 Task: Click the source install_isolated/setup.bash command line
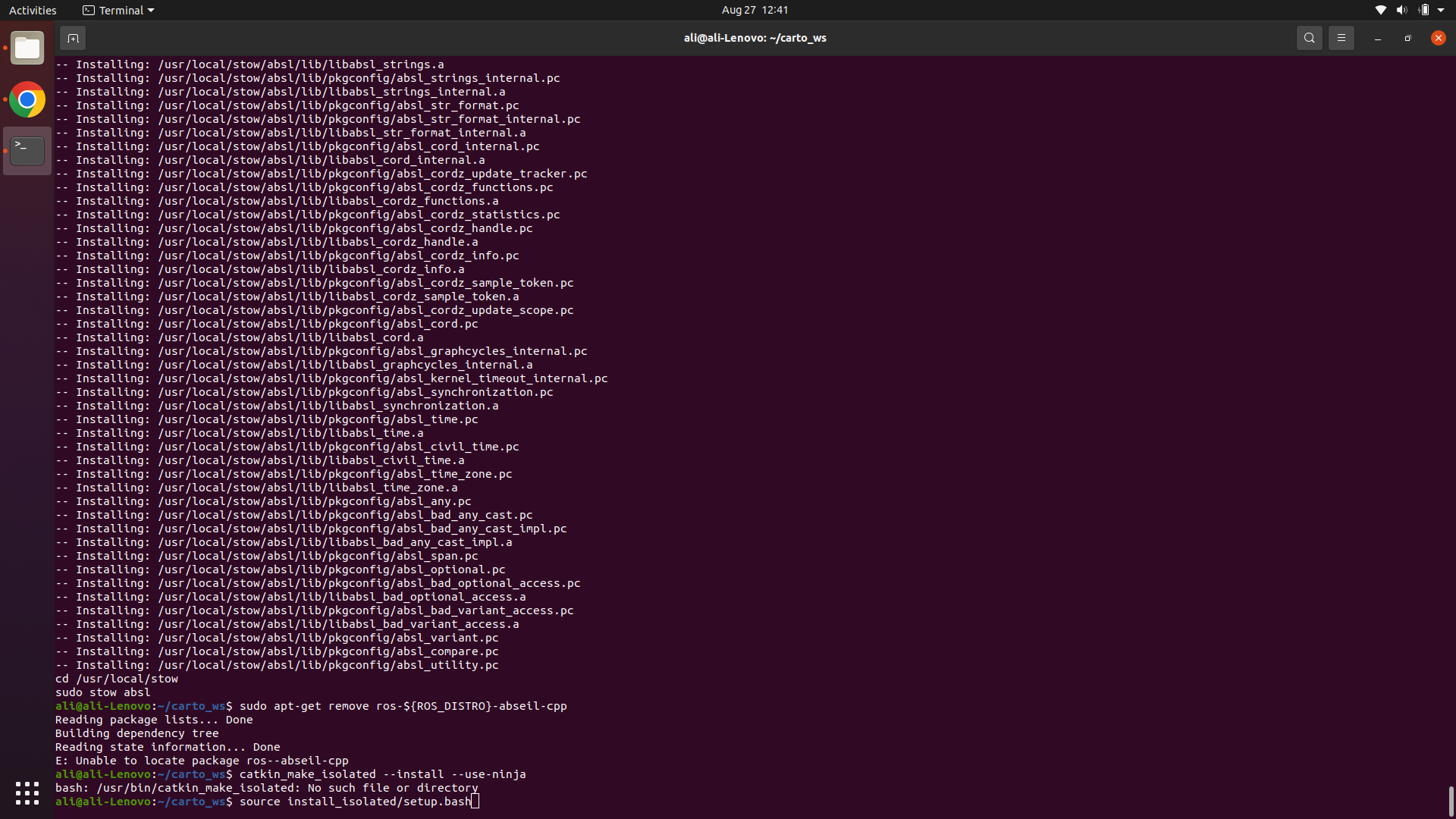click(x=355, y=802)
